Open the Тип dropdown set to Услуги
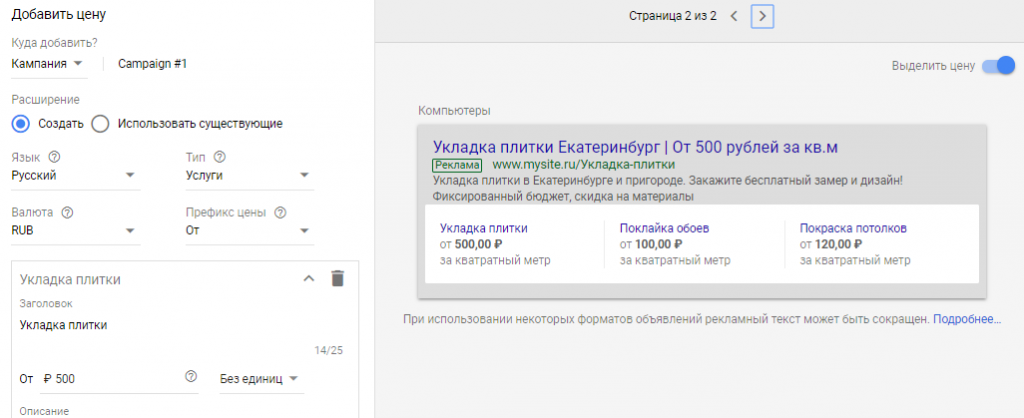 tap(249, 176)
